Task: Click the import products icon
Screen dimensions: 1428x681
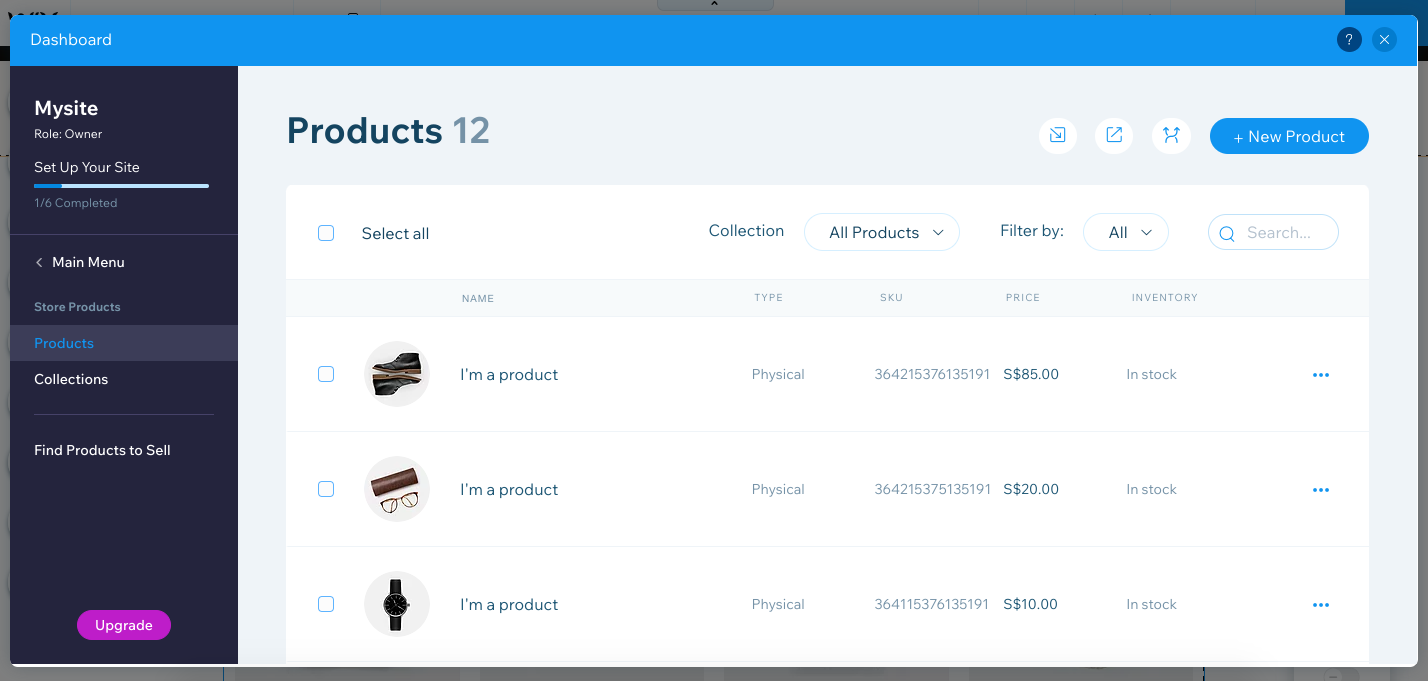Action: pos(1058,136)
